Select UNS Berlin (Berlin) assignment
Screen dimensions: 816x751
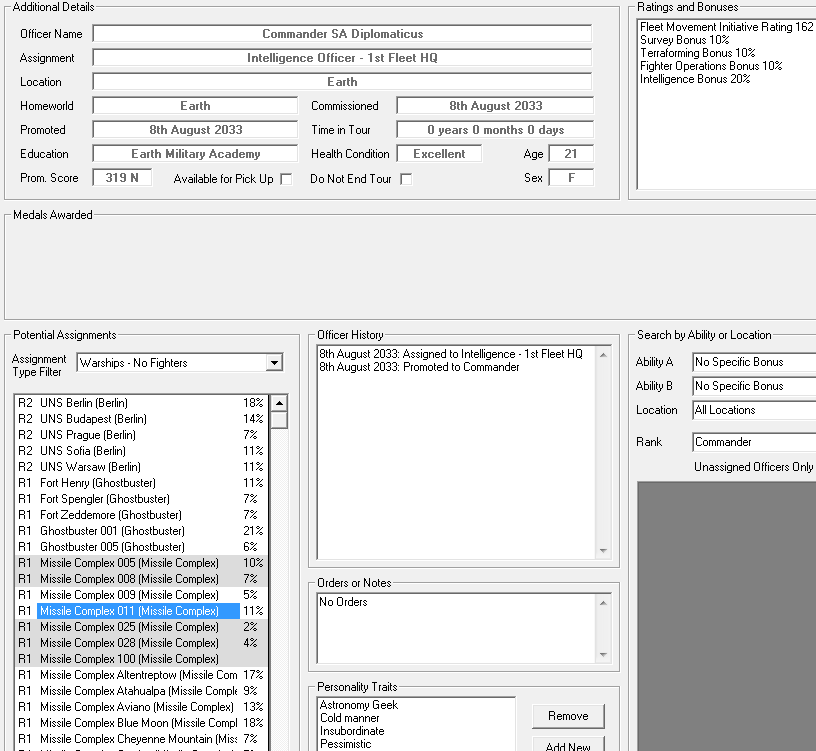[x=141, y=403]
